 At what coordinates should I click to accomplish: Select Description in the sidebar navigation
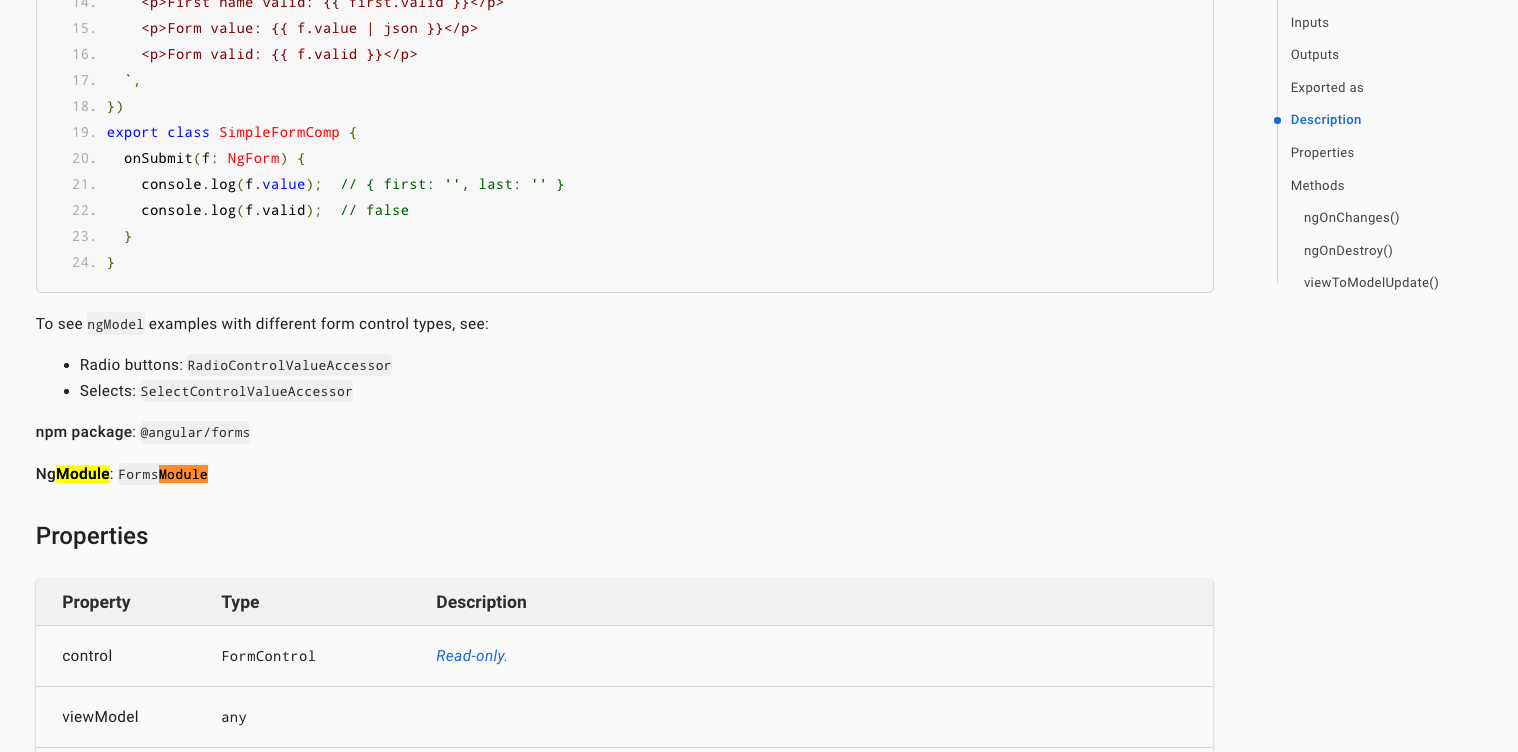coord(1325,119)
